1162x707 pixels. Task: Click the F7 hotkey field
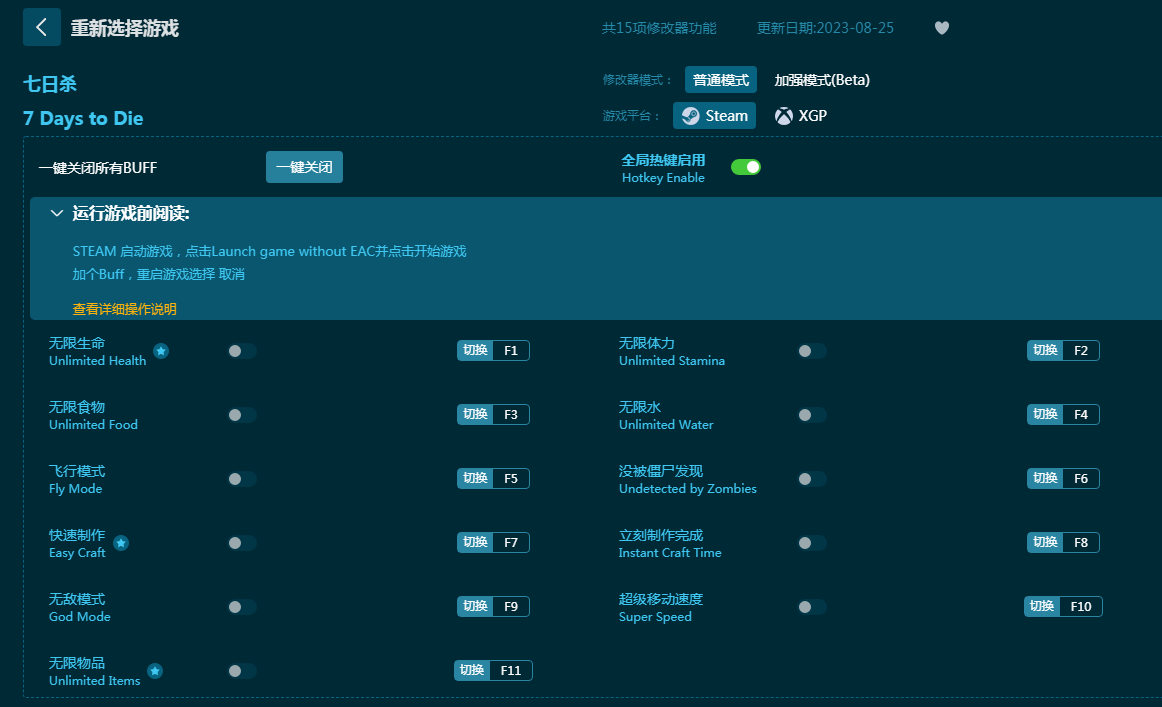511,542
